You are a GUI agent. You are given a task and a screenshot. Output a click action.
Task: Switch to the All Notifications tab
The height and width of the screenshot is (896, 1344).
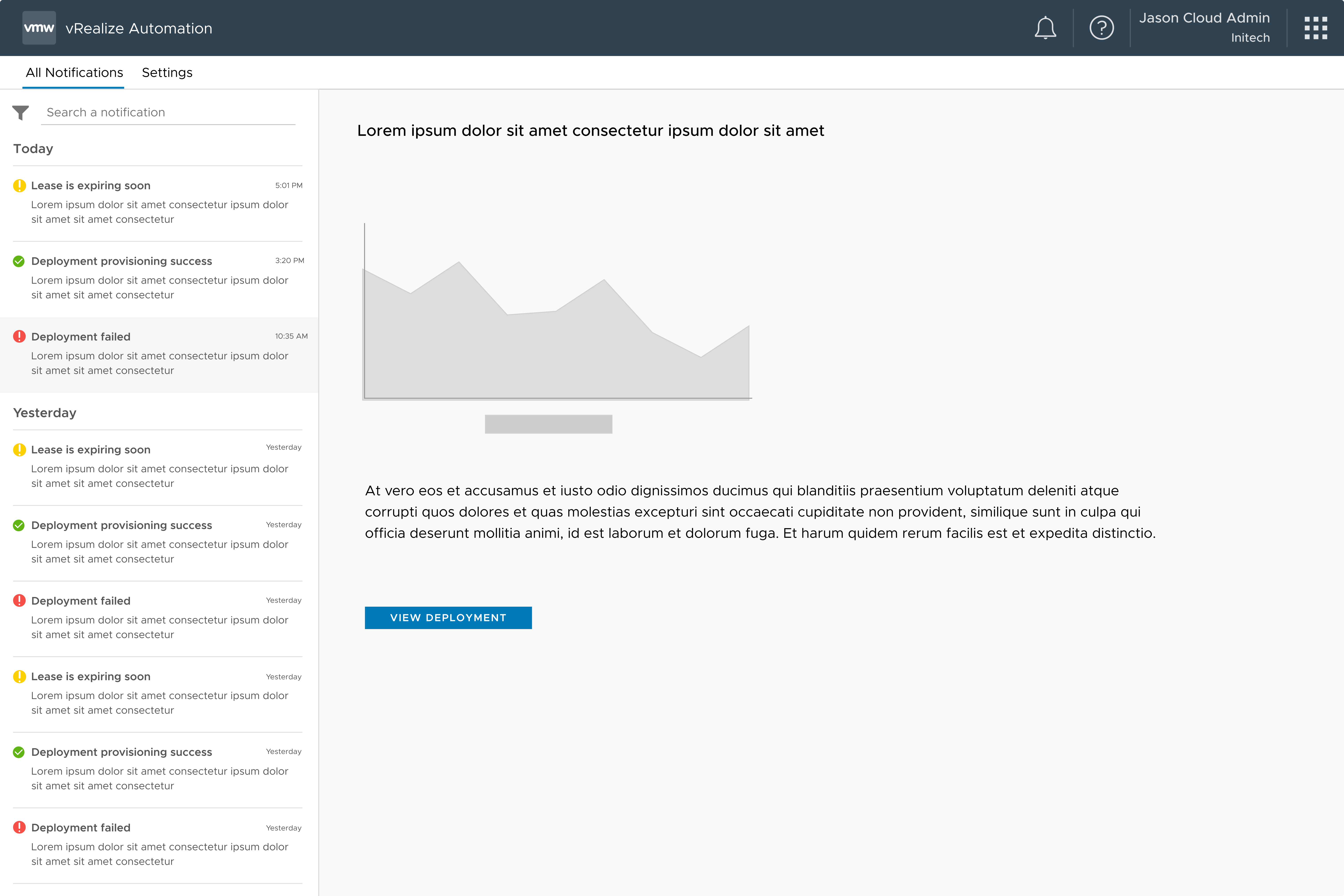[74, 73]
